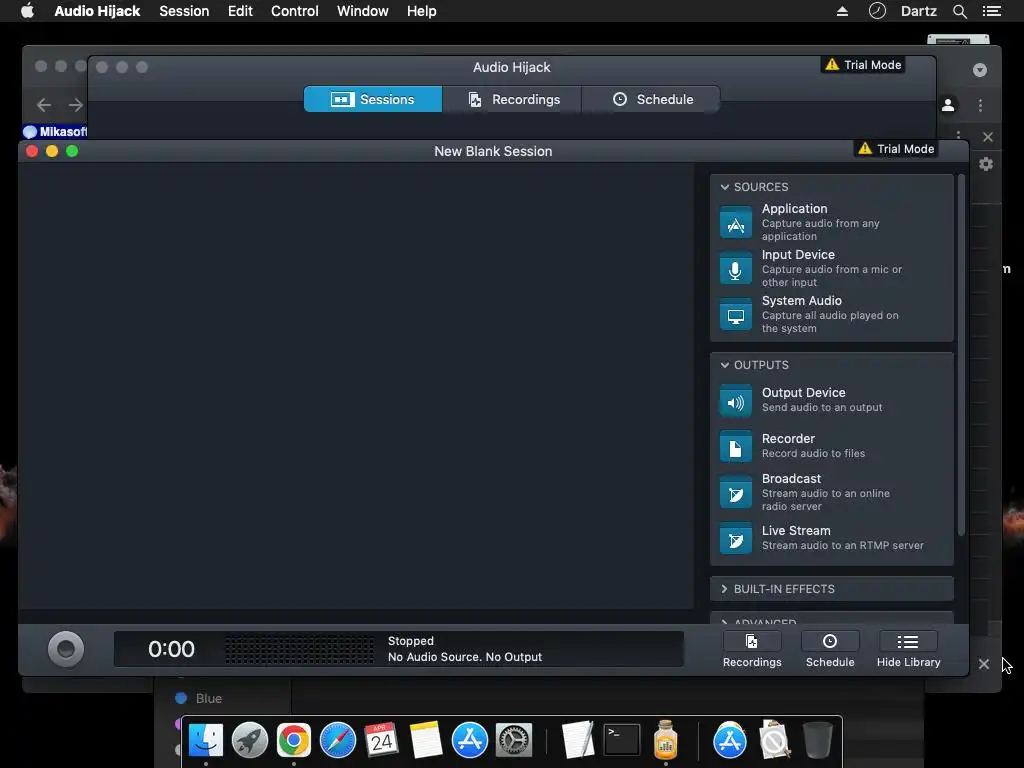Open the Window menu
The width and height of the screenshot is (1024, 768).
[362, 11]
